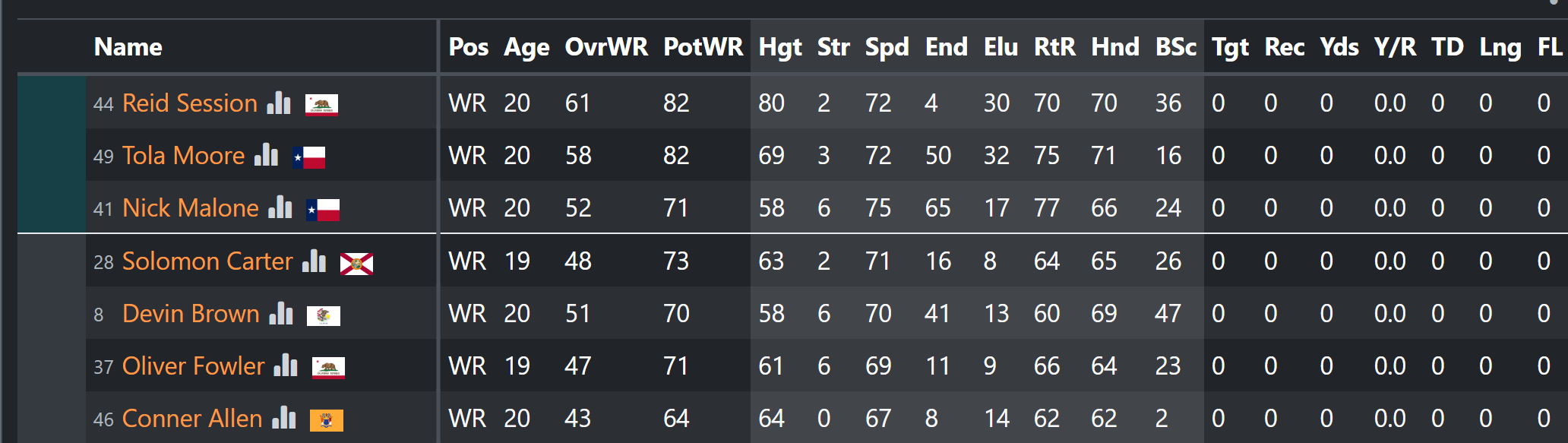This screenshot has width=1568, height=443.
Task: Click the California flag next to Reid Session
Action: tap(321, 105)
